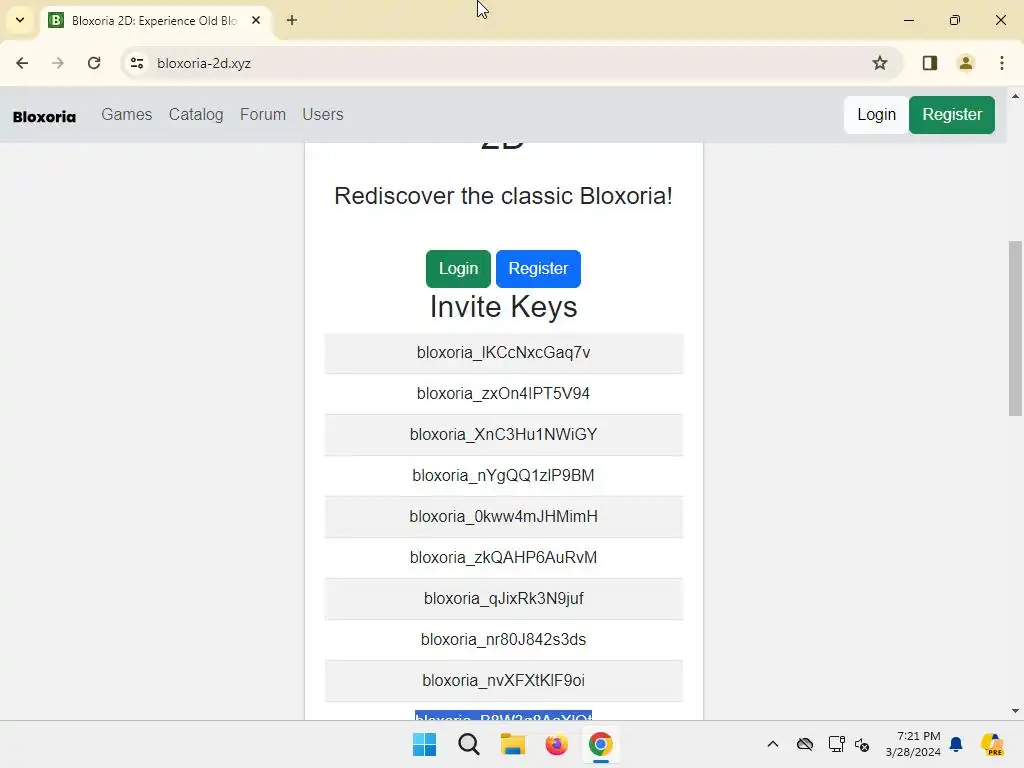Open a new tab with plus icon
This screenshot has width=1024, height=768.
click(x=292, y=20)
